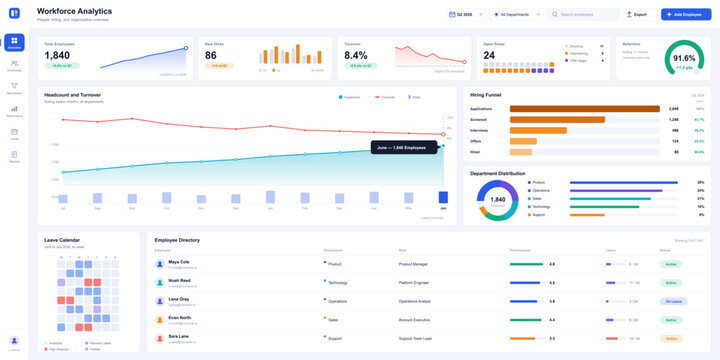This screenshot has width=720, height=360.
Task: Open Performance from the sidebar
Action: pyautogui.click(x=14, y=111)
